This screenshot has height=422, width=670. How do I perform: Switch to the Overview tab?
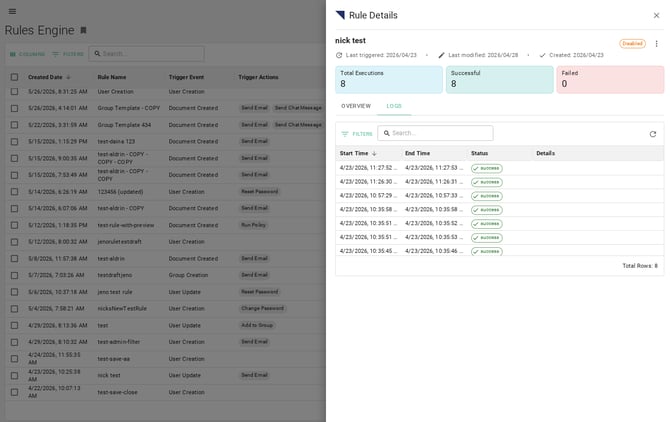356,106
